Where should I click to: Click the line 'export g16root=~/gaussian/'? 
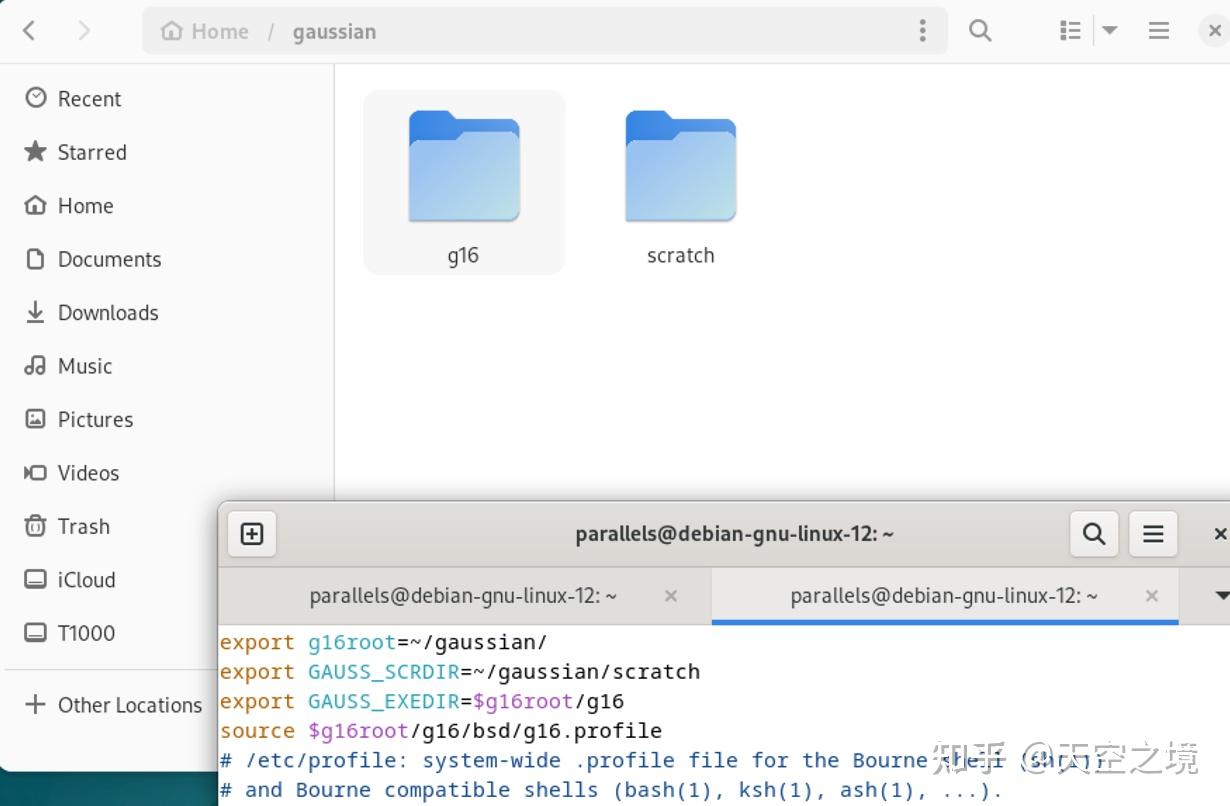[x=384, y=642]
